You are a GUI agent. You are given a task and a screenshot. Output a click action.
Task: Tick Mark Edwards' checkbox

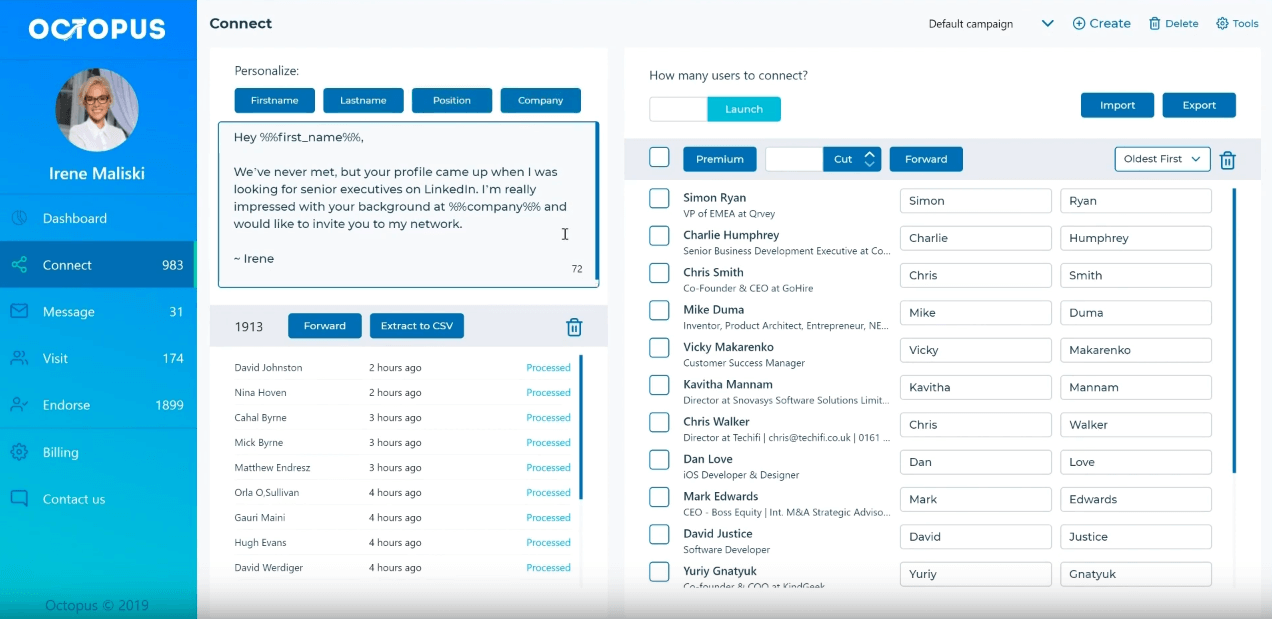coord(659,497)
